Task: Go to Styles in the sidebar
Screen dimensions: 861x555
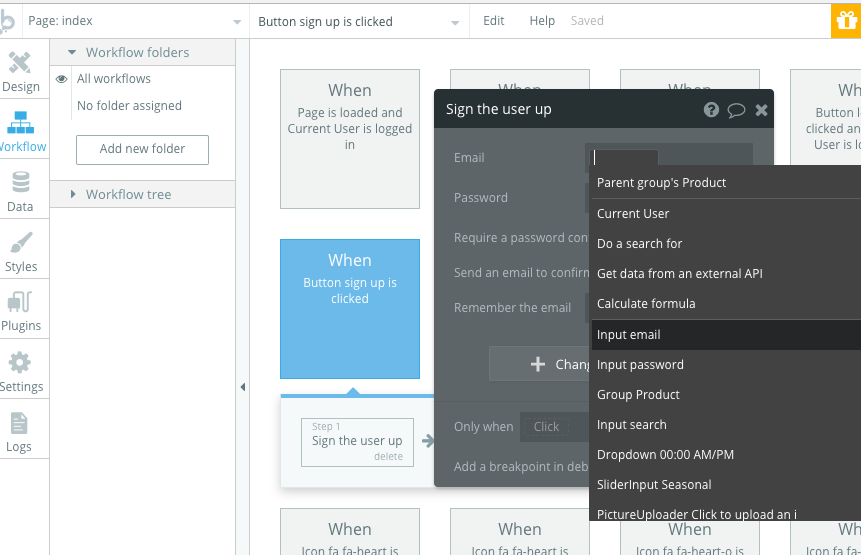Action: [20, 252]
